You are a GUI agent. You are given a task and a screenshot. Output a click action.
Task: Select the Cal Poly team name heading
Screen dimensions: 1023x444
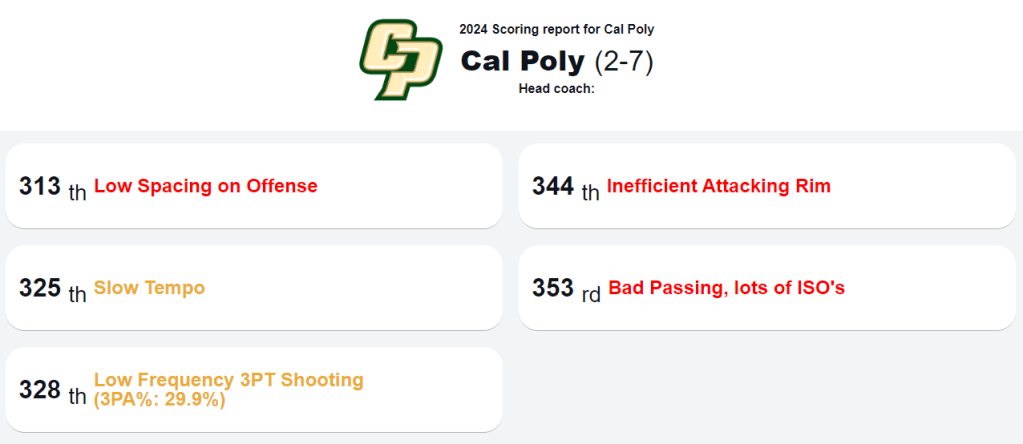pos(522,61)
